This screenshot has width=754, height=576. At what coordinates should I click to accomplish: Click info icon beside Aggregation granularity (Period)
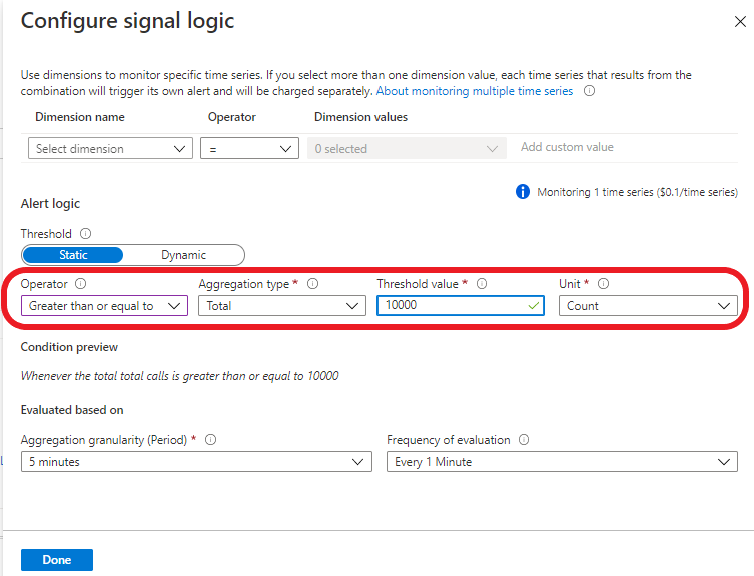[x=211, y=440]
